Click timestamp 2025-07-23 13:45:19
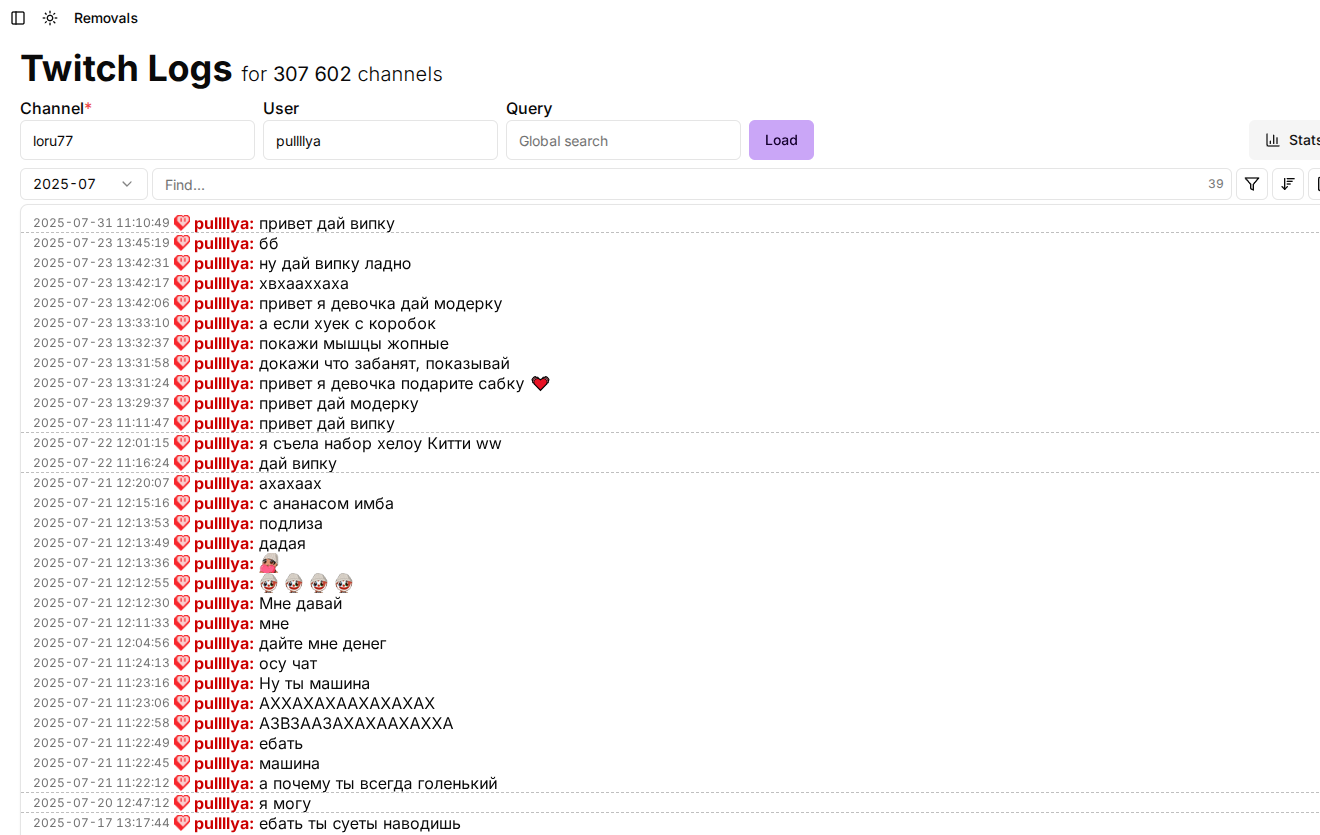 (x=101, y=243)
